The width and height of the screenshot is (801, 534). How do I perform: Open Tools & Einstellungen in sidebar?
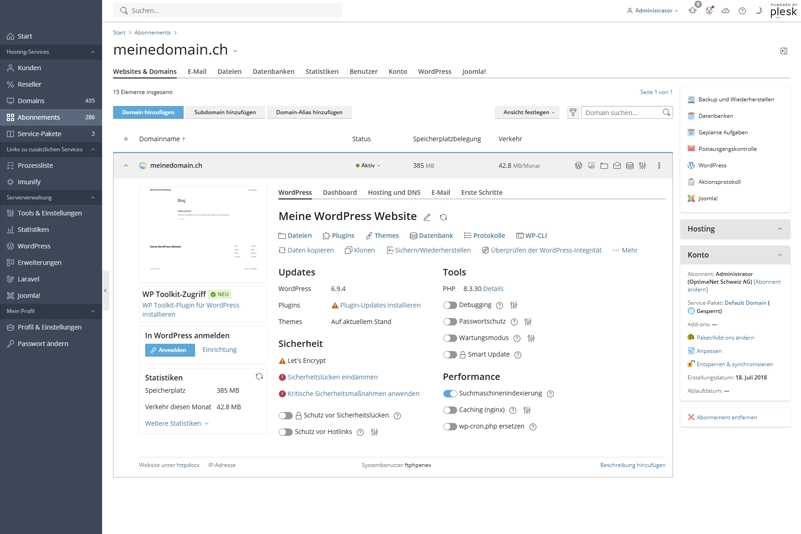(51, 213)
